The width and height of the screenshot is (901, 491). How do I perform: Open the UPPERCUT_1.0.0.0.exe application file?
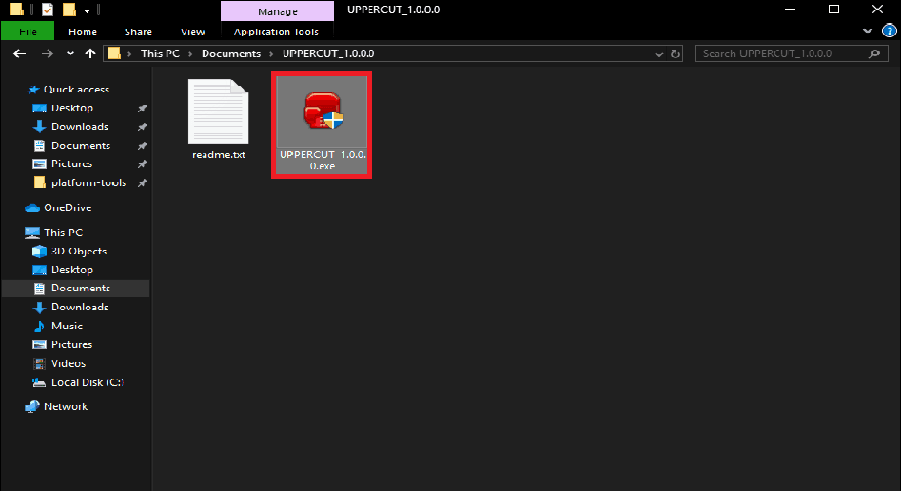tap(321, 125)
